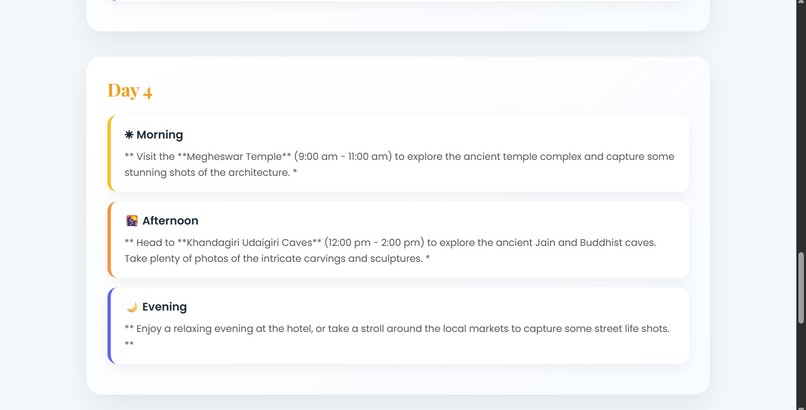Click the 9:00 am - 11:00 am time
The image size is (806, 410).
[x=343, y=157]
